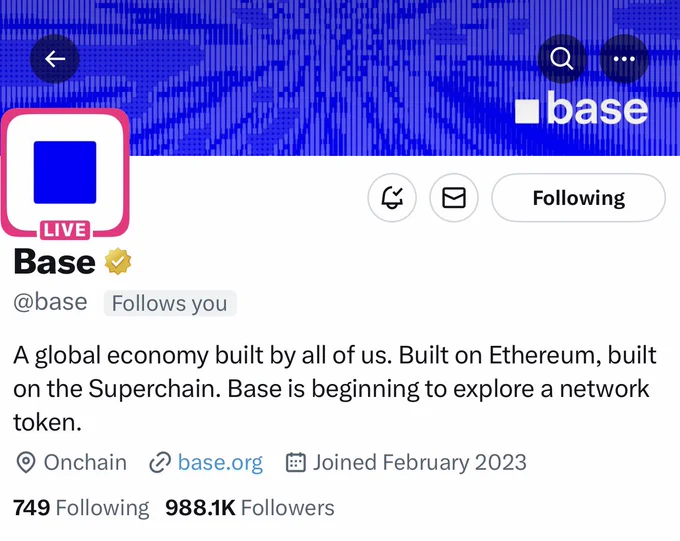Send a message via the envelope icon
Viewport: 680px width, 541px height.
tap(454, 198)
